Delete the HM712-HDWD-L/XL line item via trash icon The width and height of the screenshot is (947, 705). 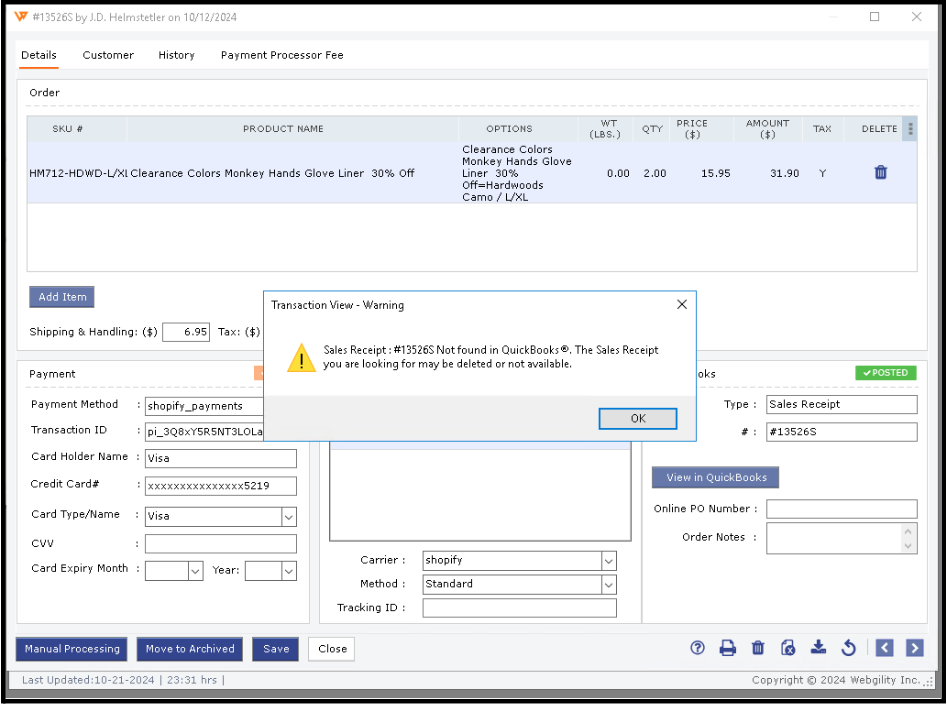[x=881, y=173]
